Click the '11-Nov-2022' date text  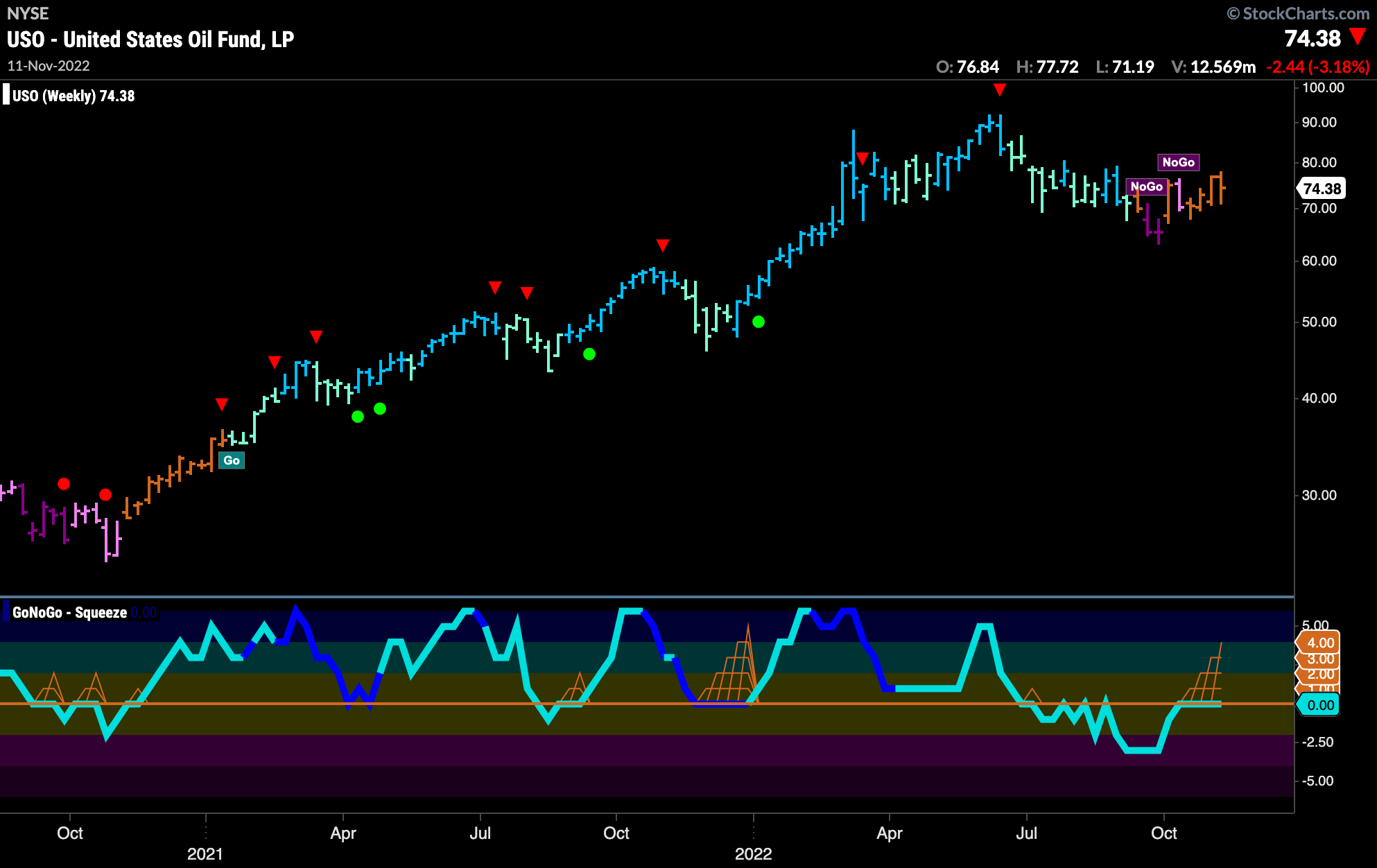49,66
